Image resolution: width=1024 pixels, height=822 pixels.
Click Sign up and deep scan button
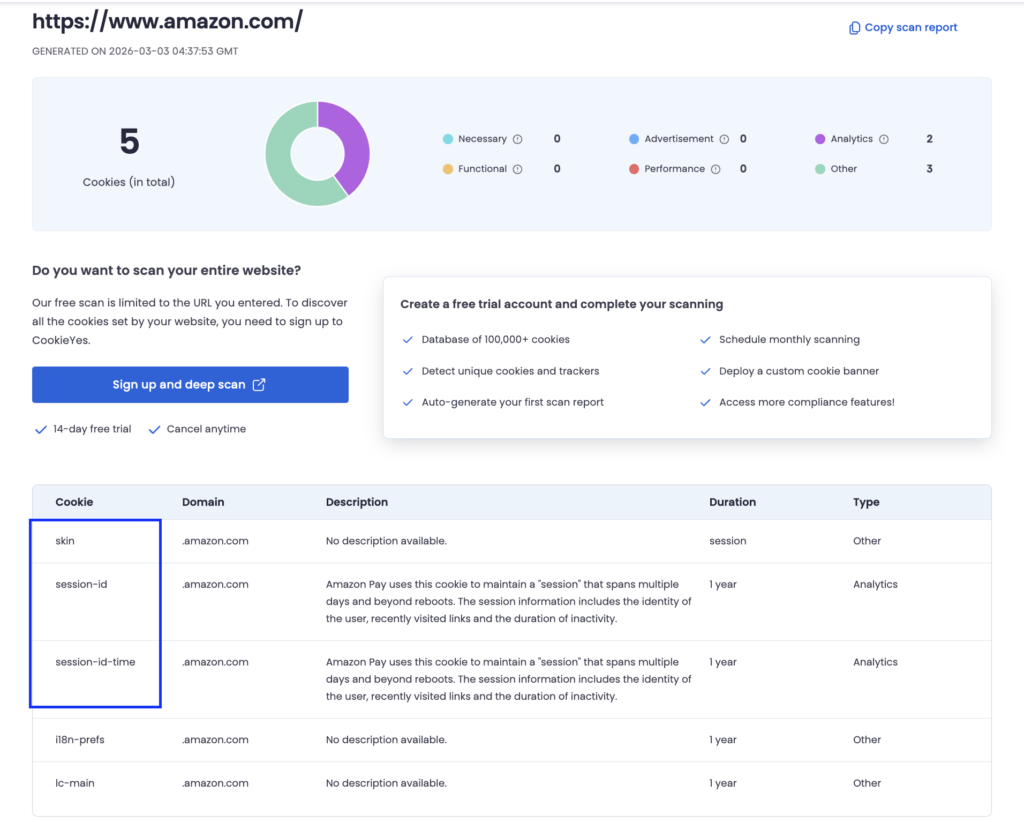[190, 385]
